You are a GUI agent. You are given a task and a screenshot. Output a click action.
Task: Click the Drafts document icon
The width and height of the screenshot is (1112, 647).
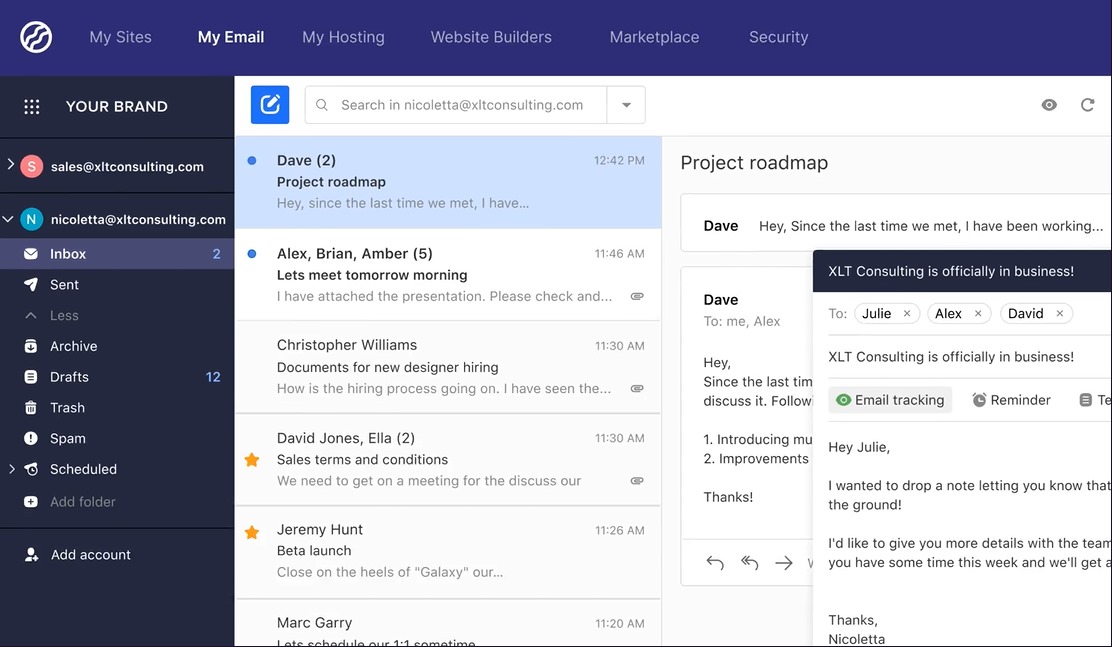(x=30, y=377)
